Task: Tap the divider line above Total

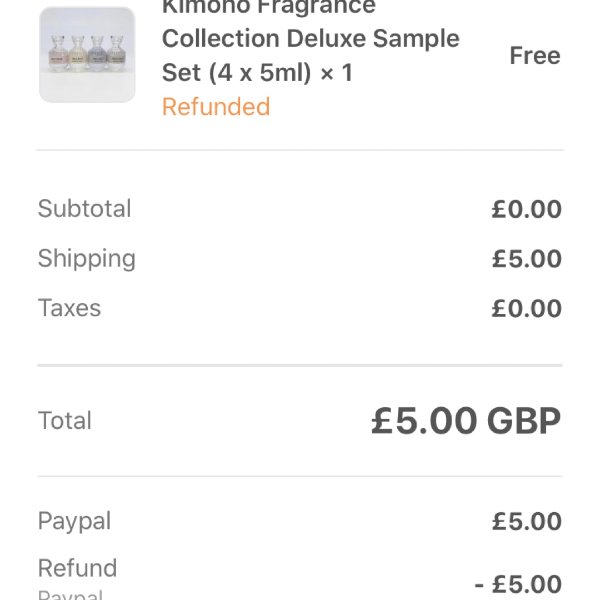Action: point(300,365)
